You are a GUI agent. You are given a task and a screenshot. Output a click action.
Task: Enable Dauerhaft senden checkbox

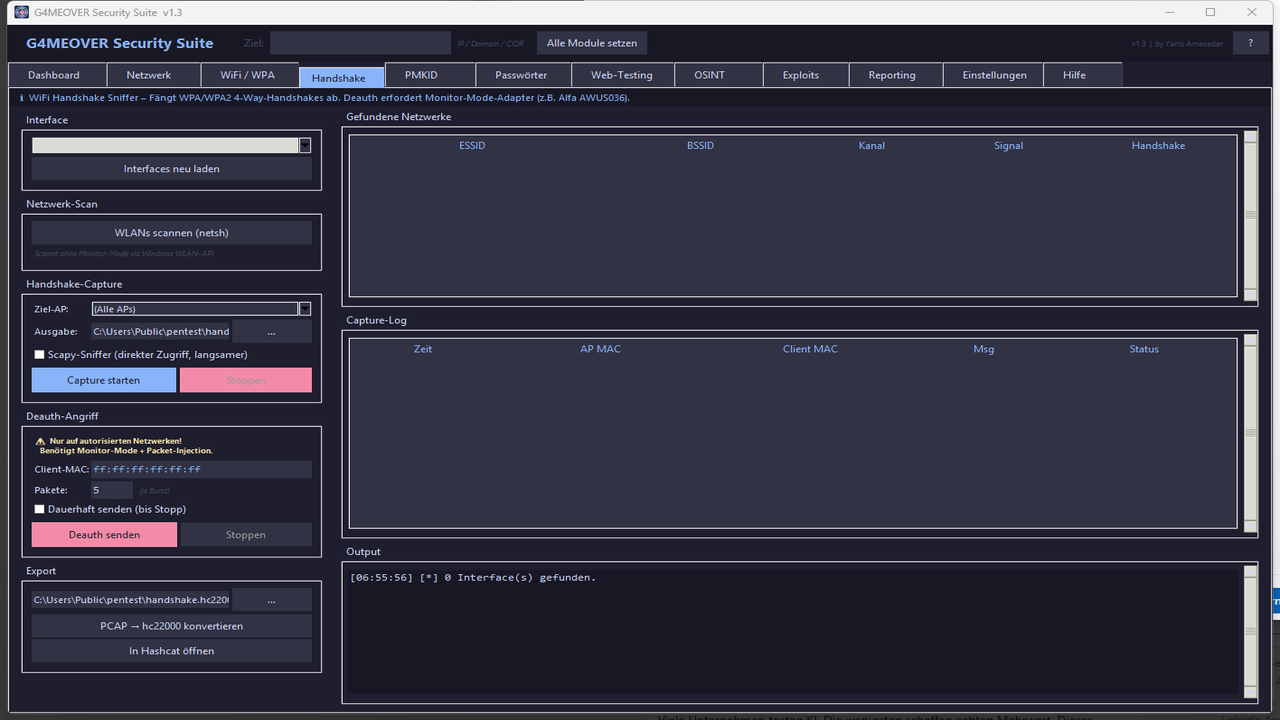40,510
